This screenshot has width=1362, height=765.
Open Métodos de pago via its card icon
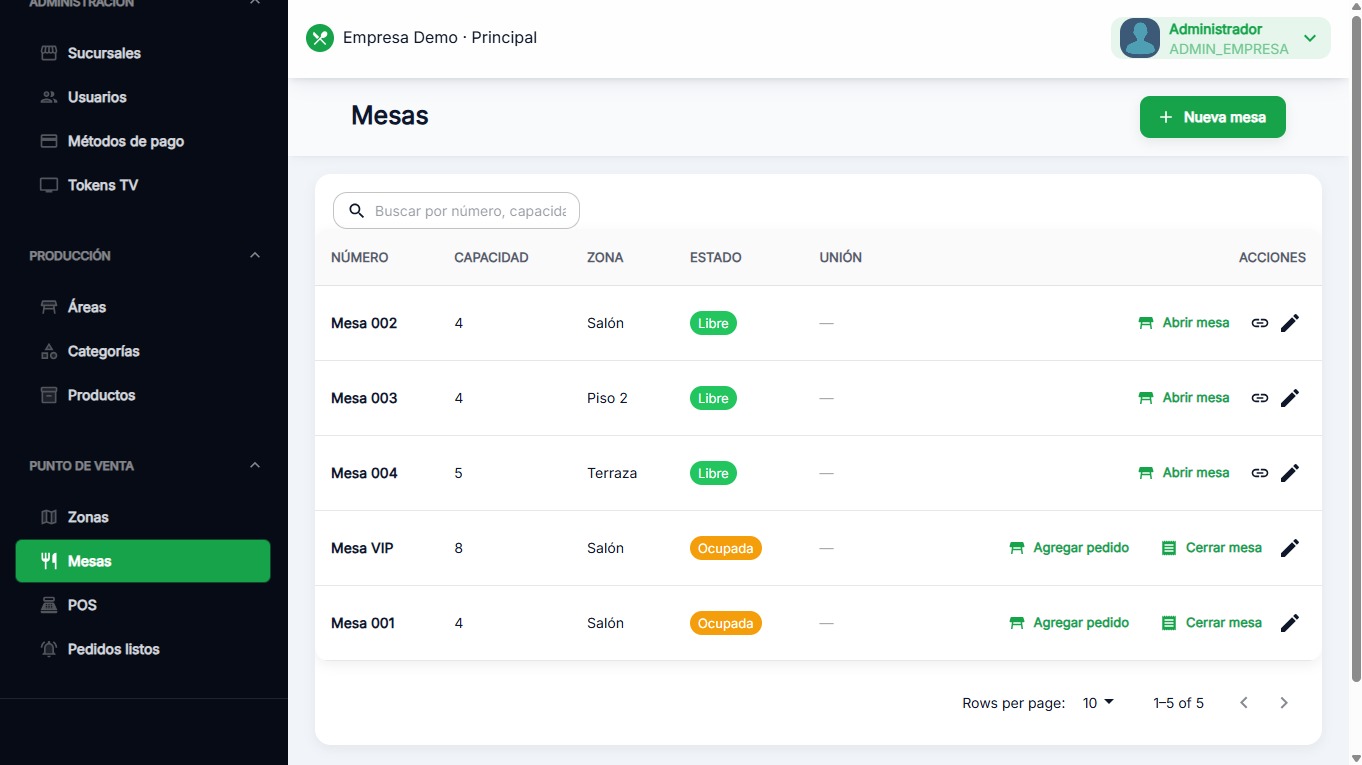[49, 141]
